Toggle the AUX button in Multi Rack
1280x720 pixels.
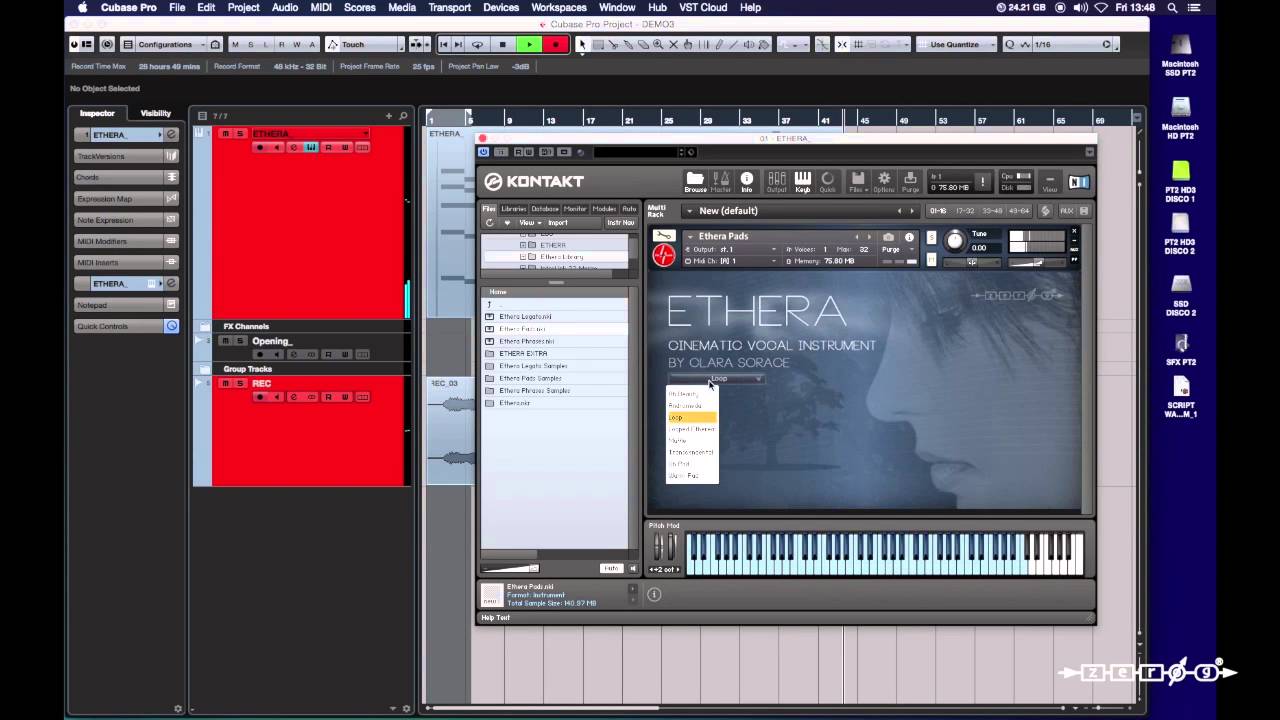click(1066, 211)
